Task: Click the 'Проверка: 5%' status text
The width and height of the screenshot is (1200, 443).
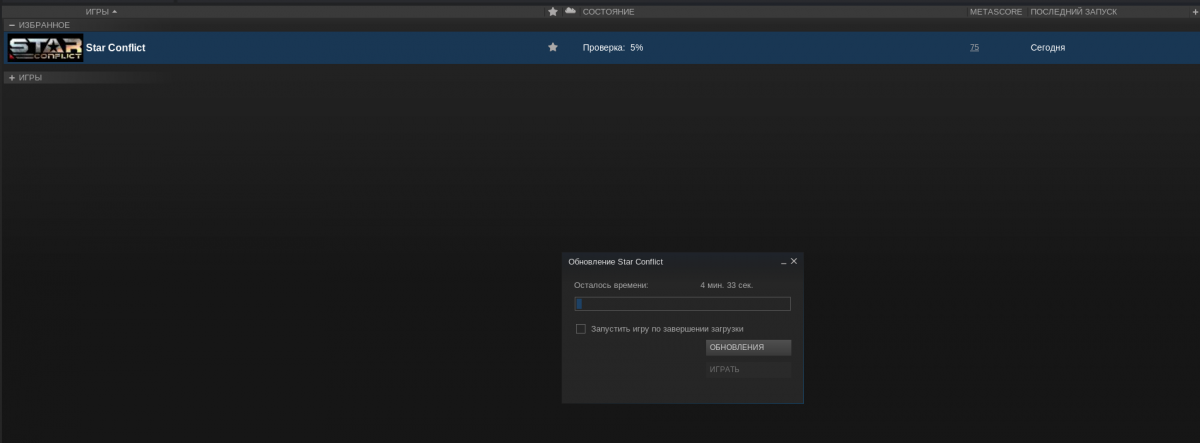Action: [x=613, y=48]
